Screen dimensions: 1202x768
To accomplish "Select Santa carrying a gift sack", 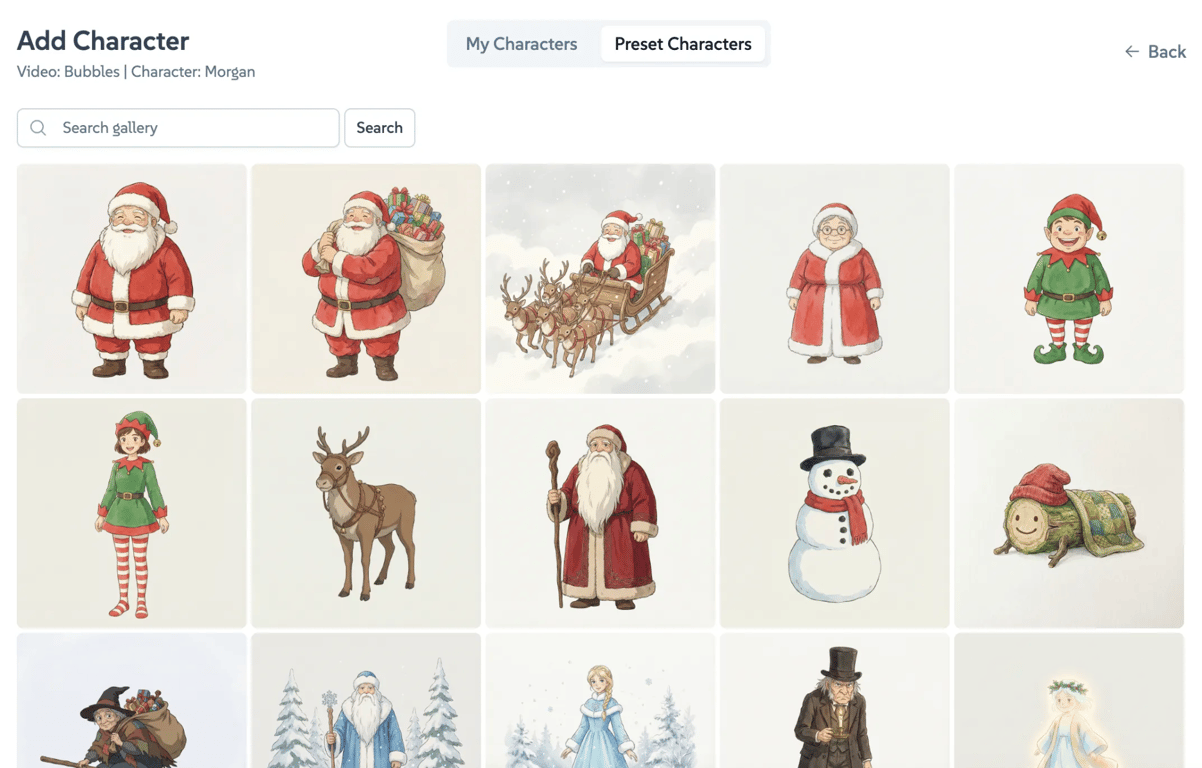I will tap(366, 279).
